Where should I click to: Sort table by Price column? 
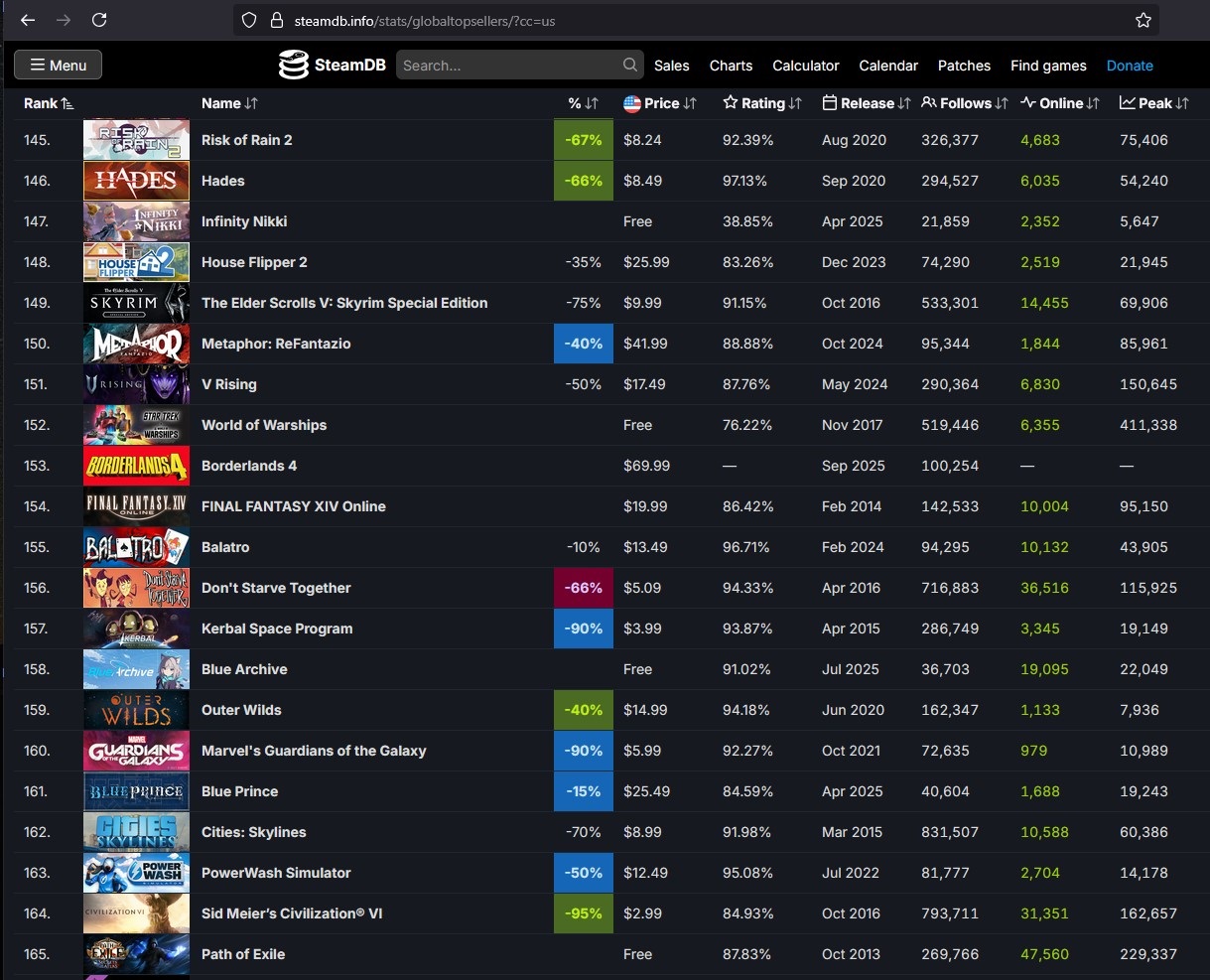click(660, 103)
